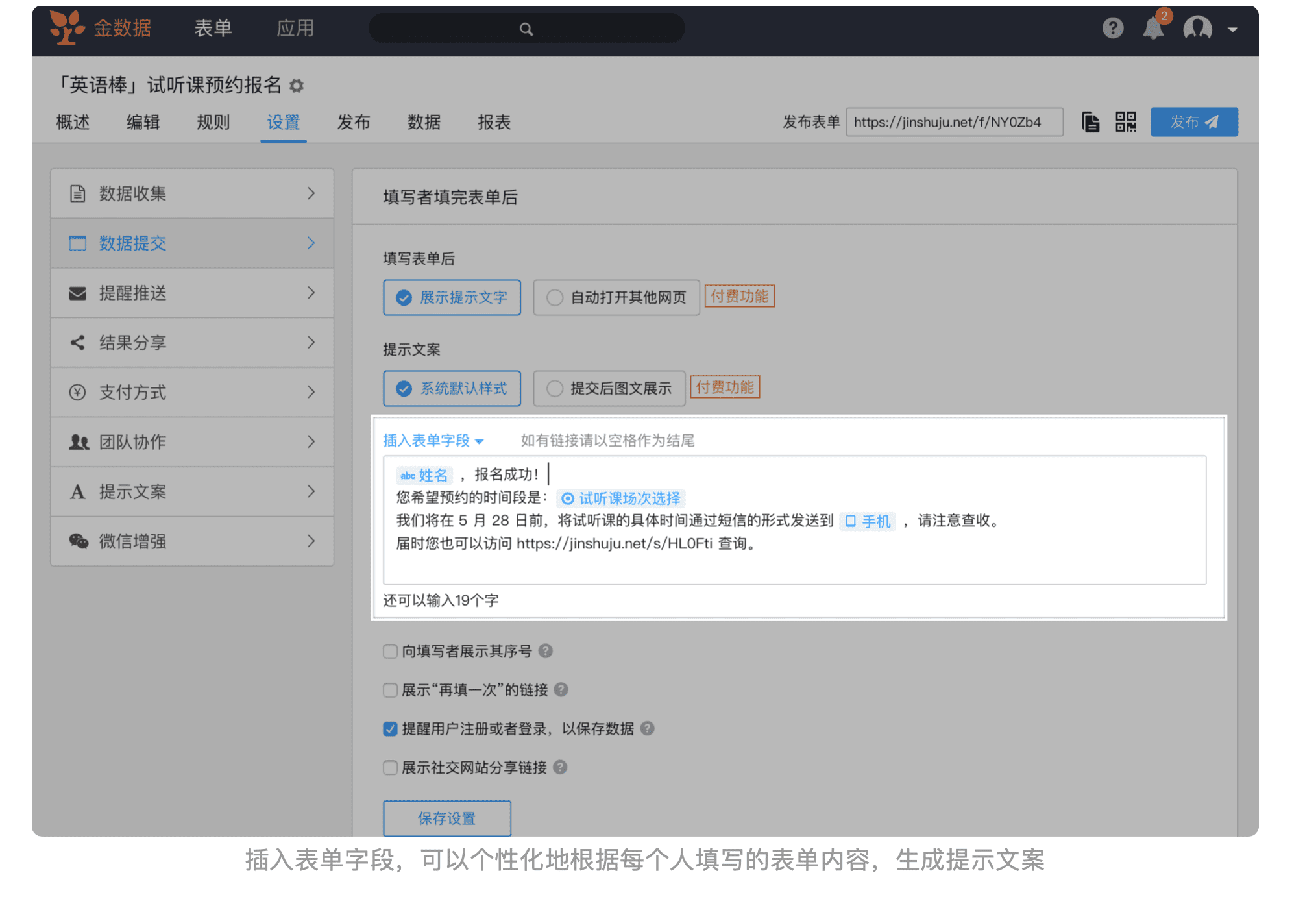Expand 提示文案 sidebar chevron
This screenshot has width=1316, height=897.
click(311, 492)
